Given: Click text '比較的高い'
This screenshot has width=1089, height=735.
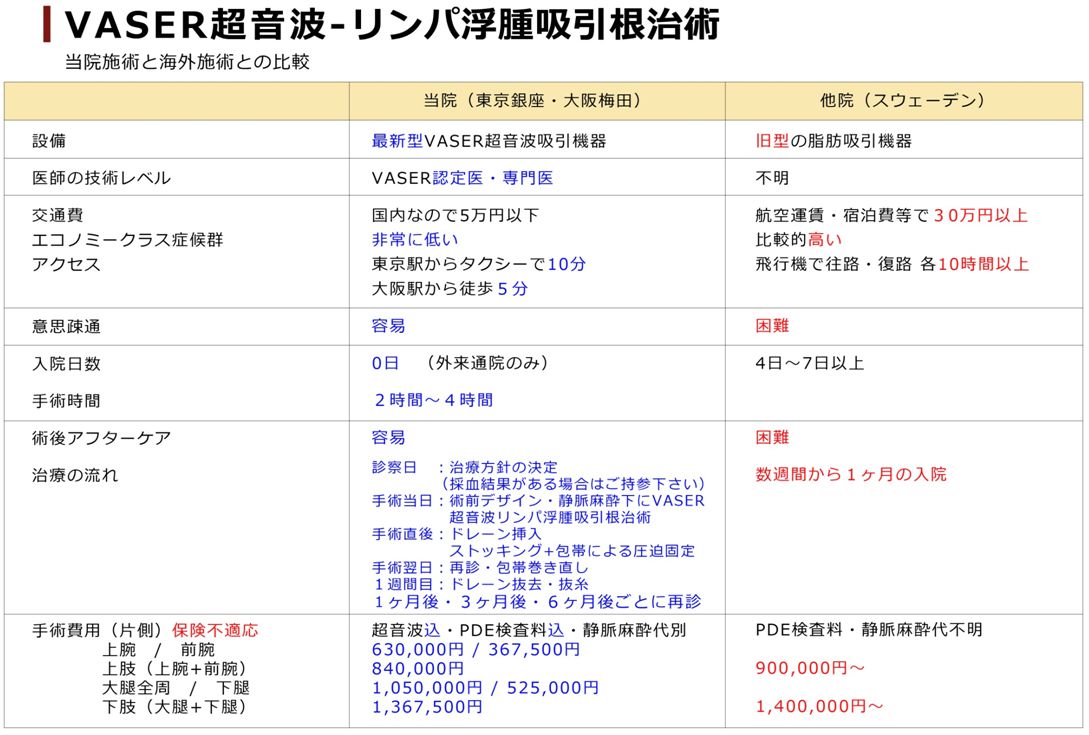Looking at the screenshot, I should 799,240.
